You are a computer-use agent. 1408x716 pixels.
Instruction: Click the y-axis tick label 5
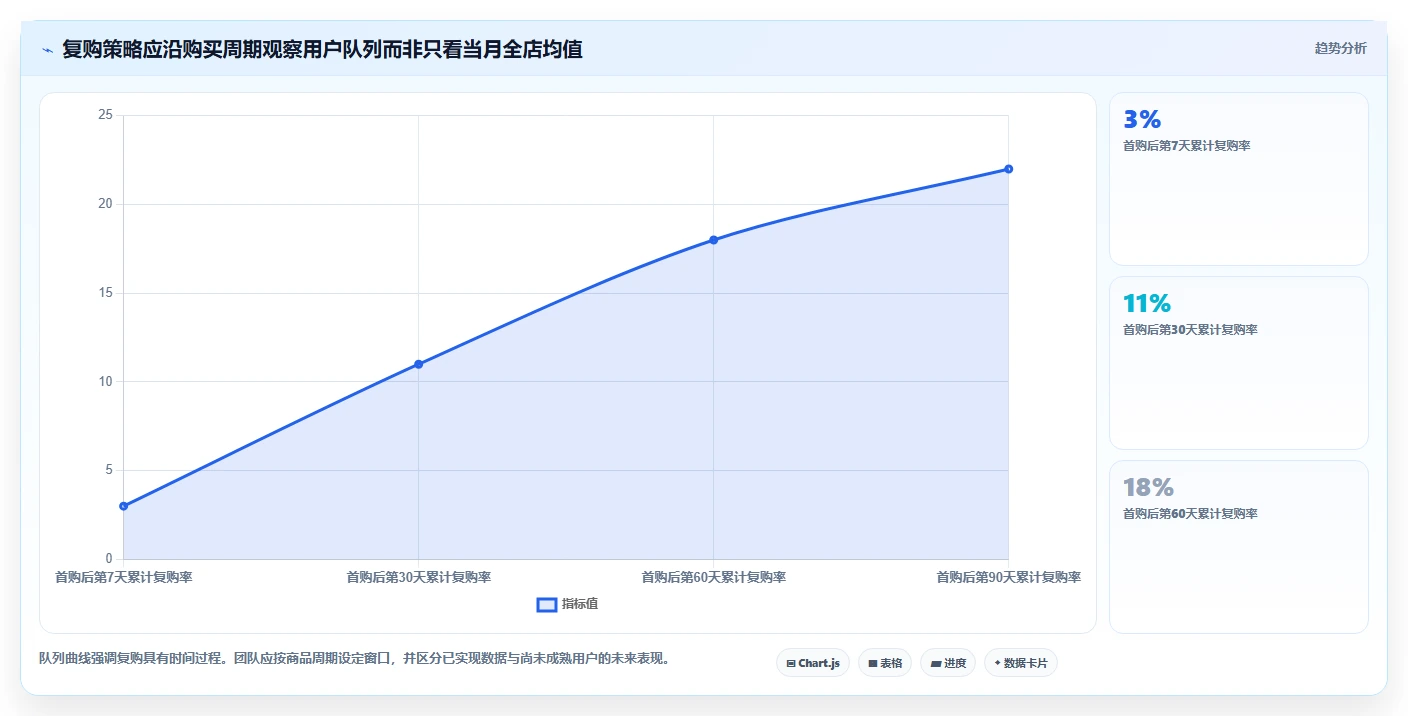click(x=109, y=470)
